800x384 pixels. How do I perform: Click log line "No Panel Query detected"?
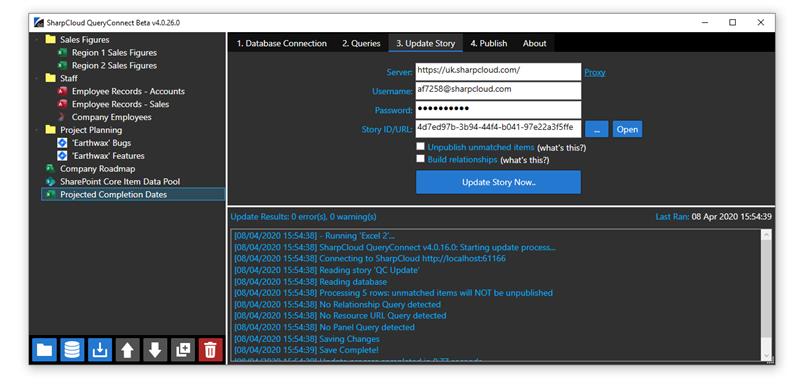(x=324, y=327)
